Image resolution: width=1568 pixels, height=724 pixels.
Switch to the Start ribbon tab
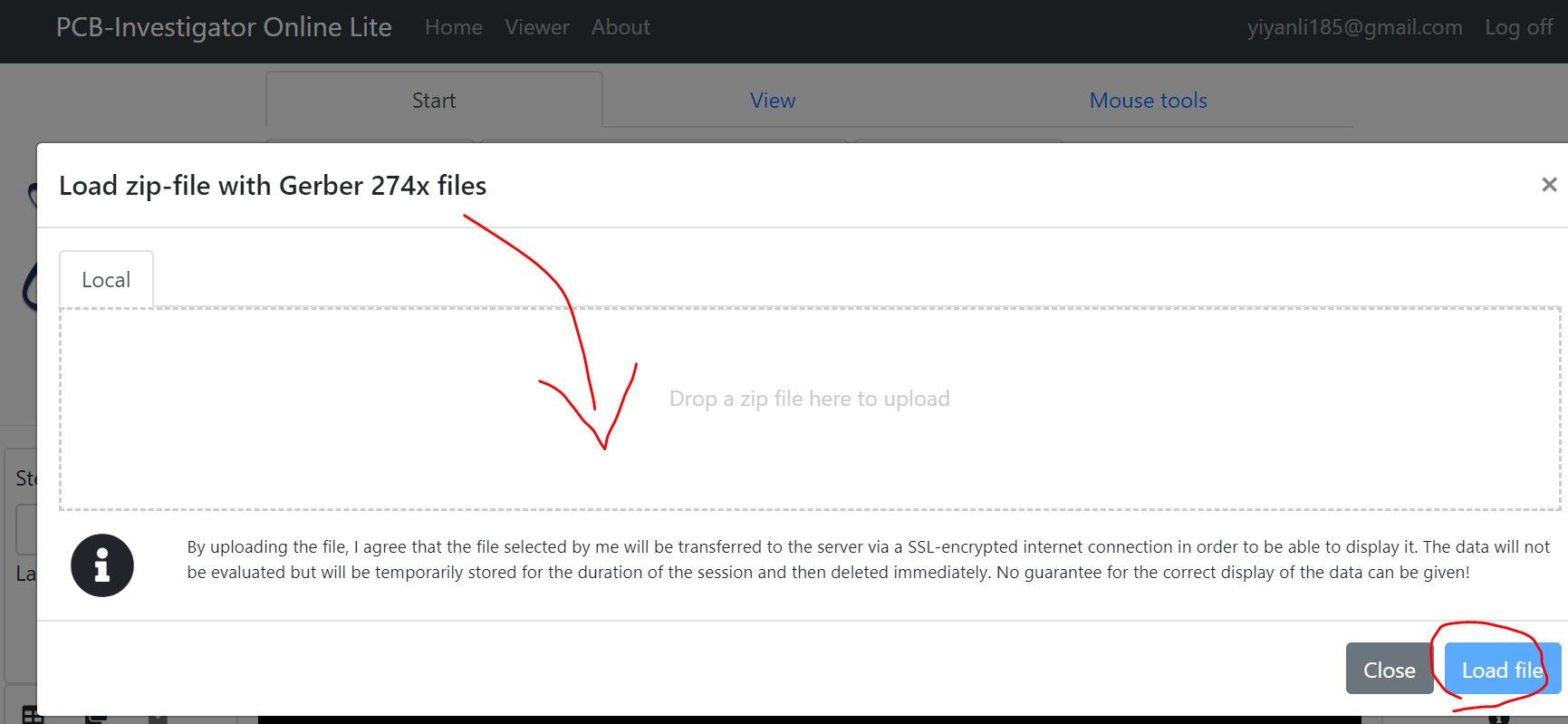(433, 101)
